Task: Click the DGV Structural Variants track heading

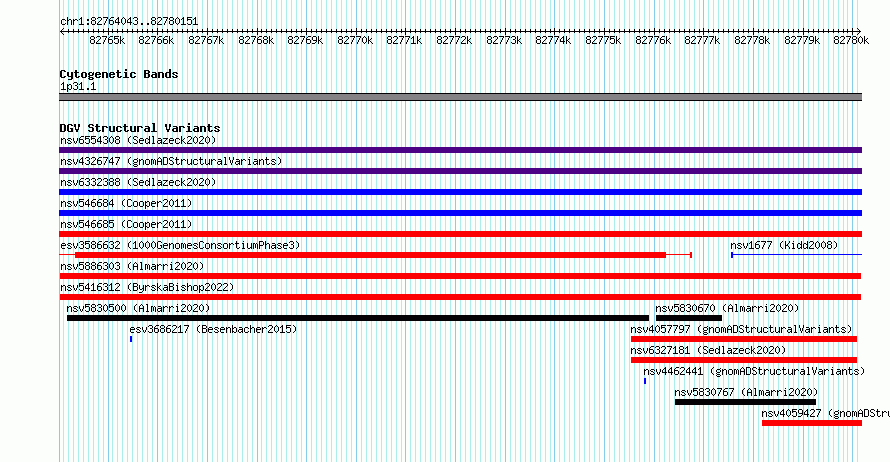Action: point(140,128)
